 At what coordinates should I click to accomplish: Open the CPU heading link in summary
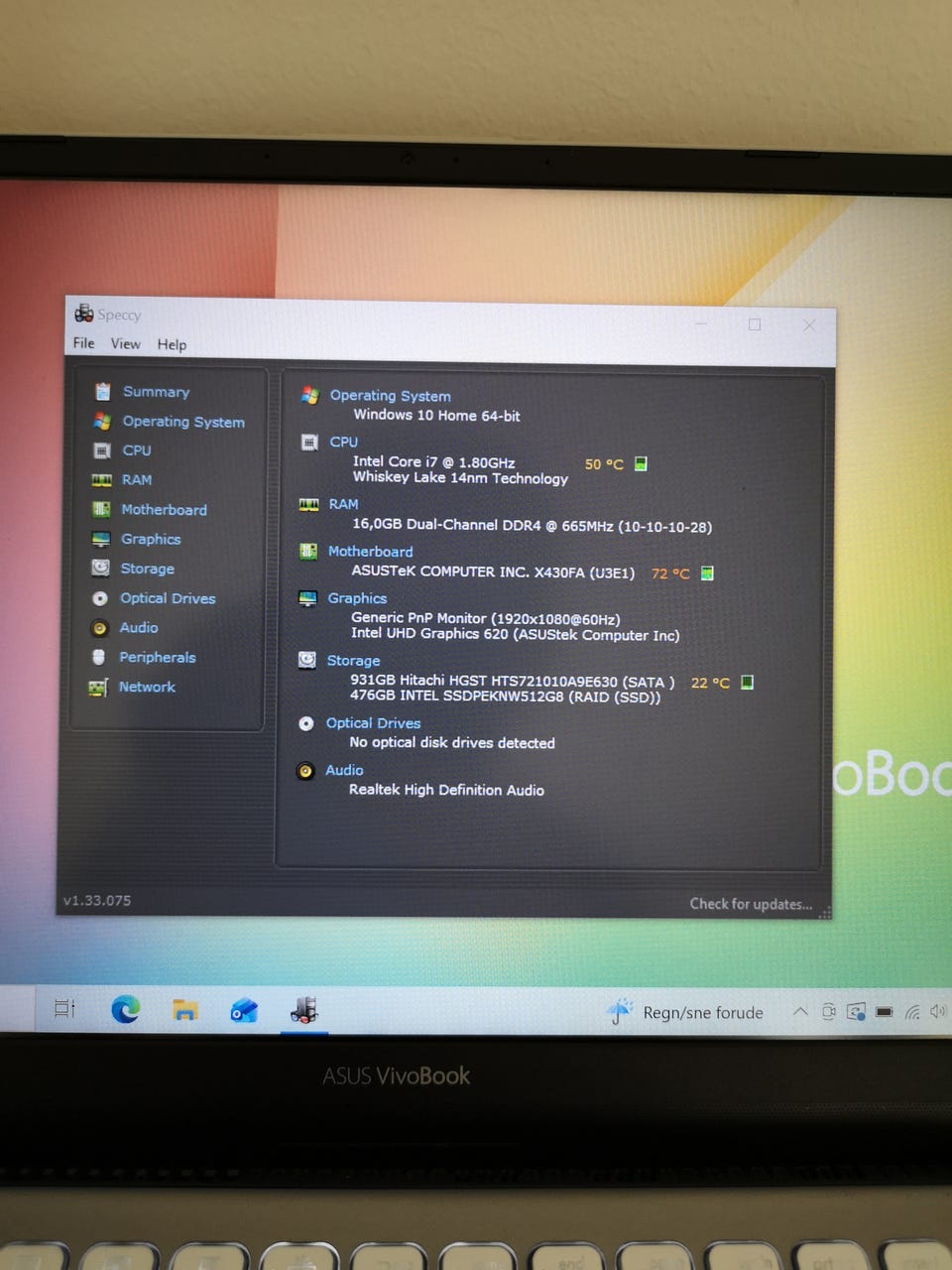click(x=343, y=443)
